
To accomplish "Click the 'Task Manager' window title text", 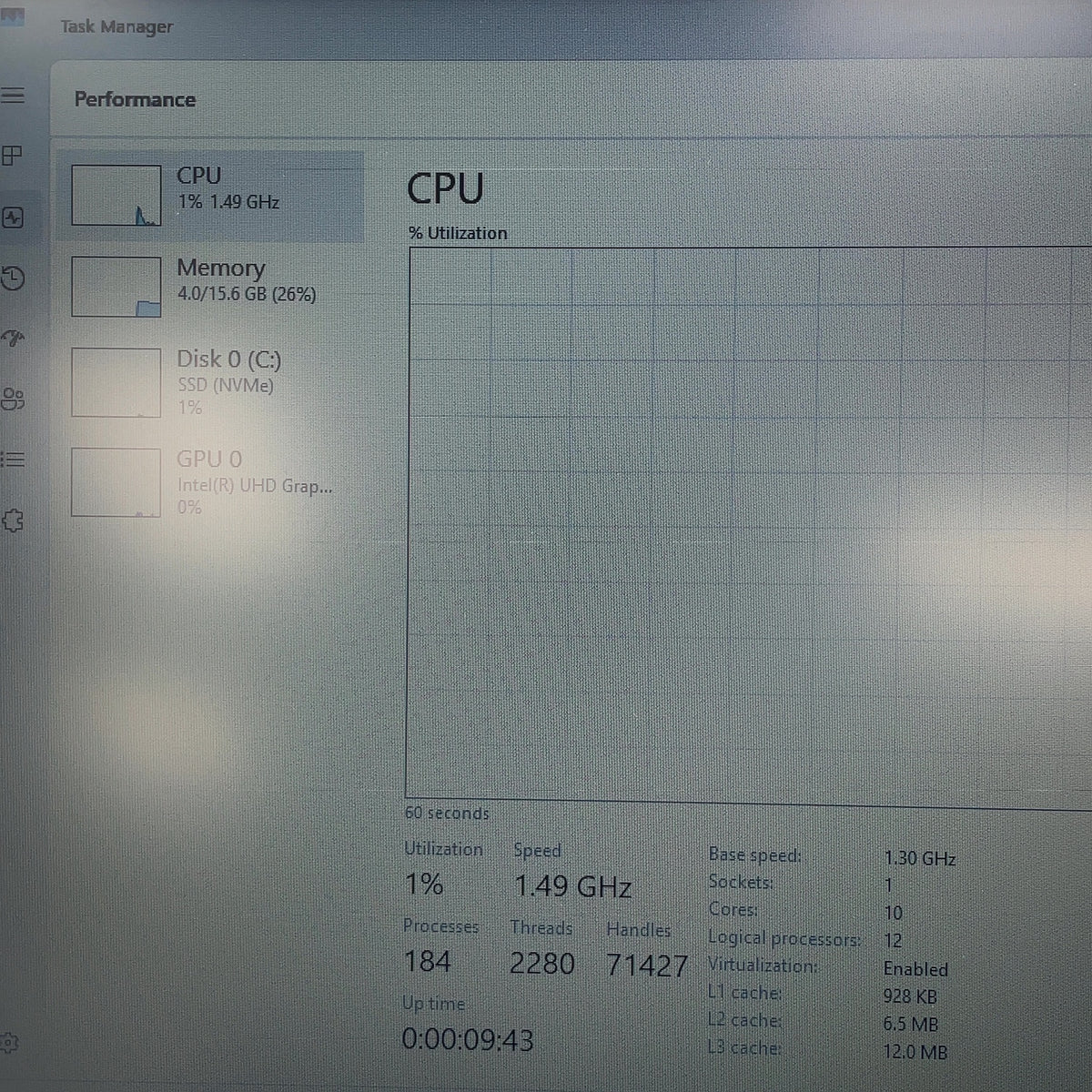I will click(x=116, y=26).
